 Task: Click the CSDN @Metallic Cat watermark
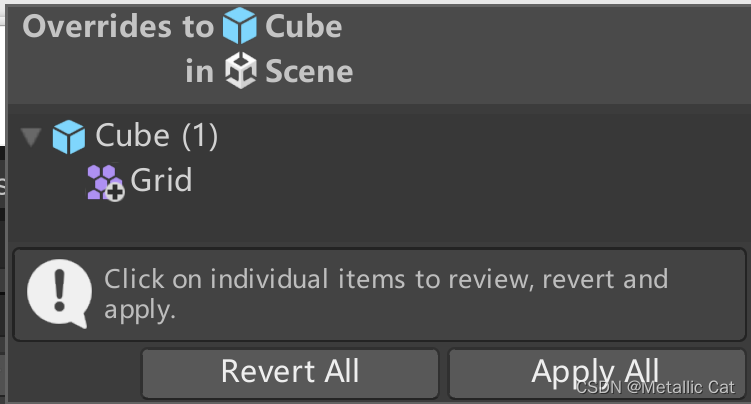coord(655,387)
